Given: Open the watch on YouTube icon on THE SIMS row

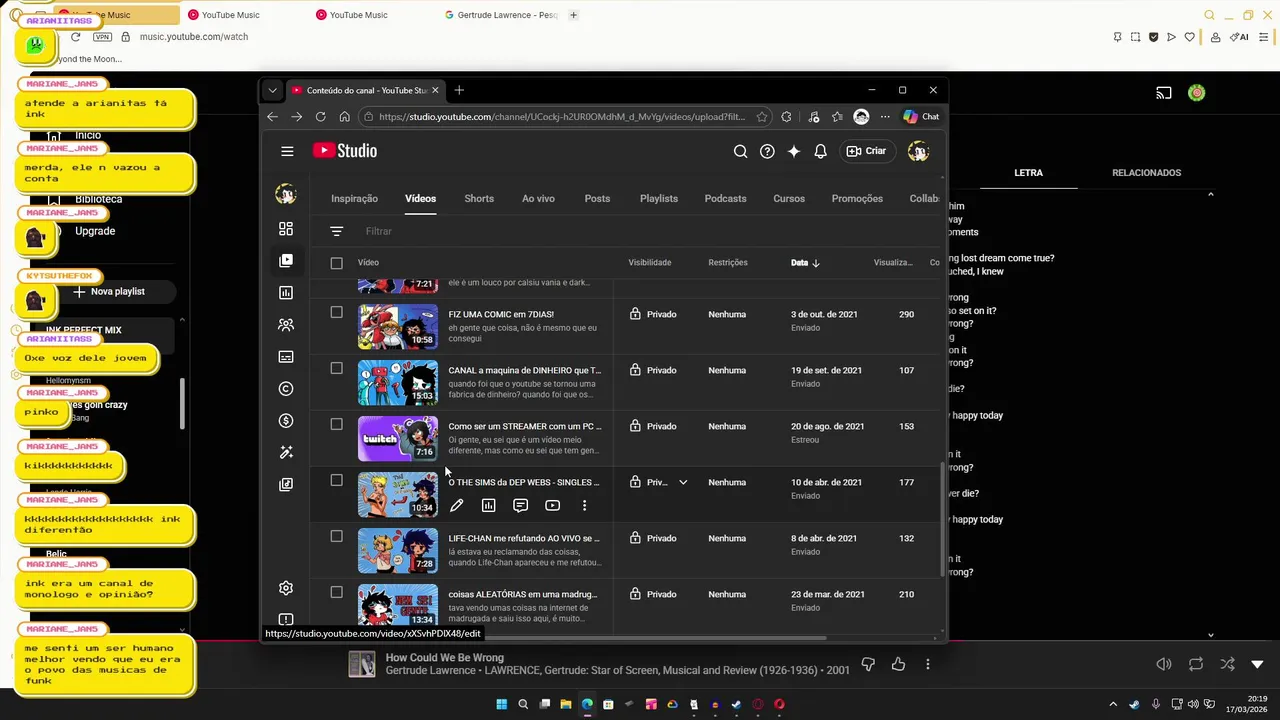Looking at the screenshot, I should 552,506.
